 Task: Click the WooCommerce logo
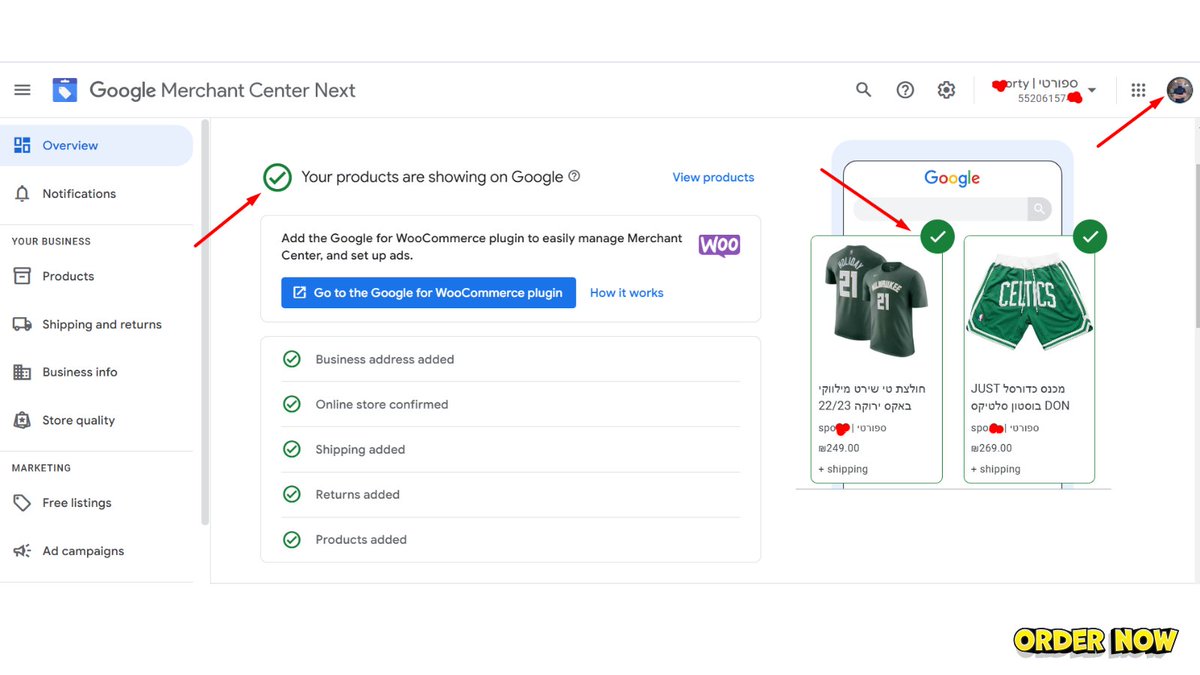[719, 245]
